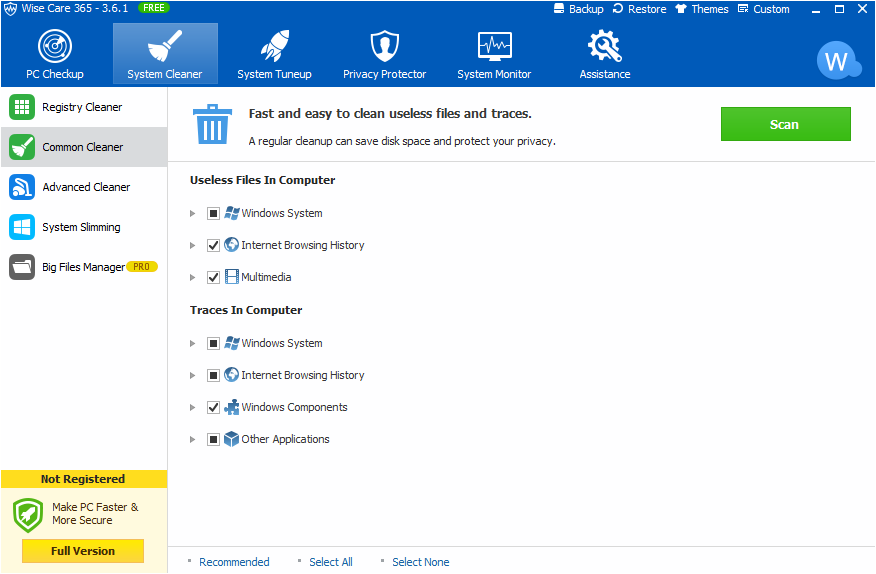The image size is (876, 574).
Task: Click the Full Version button
Action: 83,551
